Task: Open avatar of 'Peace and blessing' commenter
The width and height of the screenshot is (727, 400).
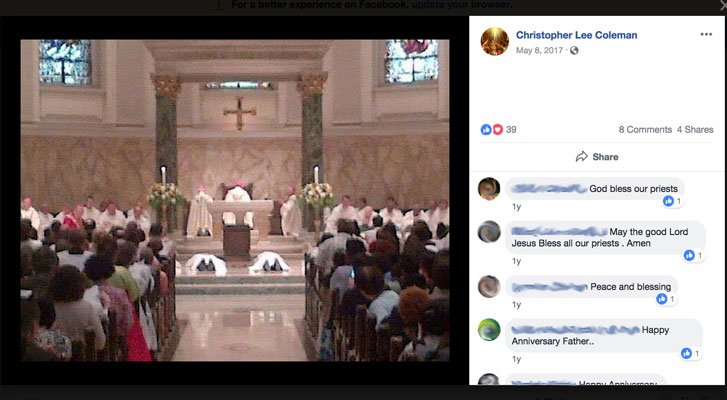Action: pos(489,287)
